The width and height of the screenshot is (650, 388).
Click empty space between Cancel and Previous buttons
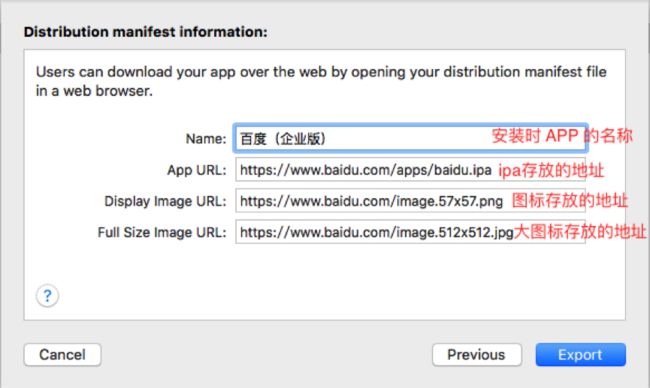[265, 354]
